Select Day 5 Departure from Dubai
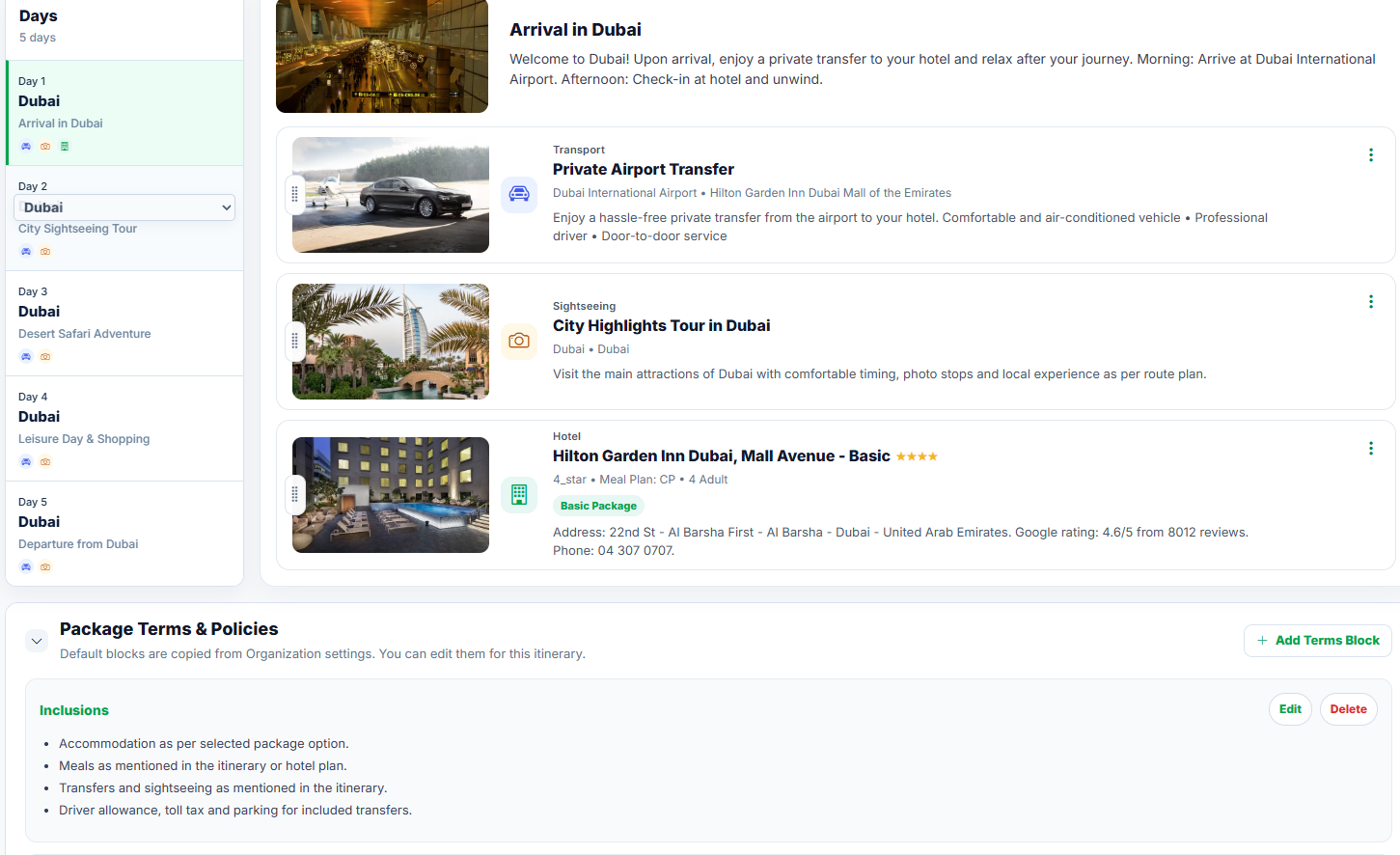Image resolution: width=1400 pixels, height=855 pixels. coord(124,533)
